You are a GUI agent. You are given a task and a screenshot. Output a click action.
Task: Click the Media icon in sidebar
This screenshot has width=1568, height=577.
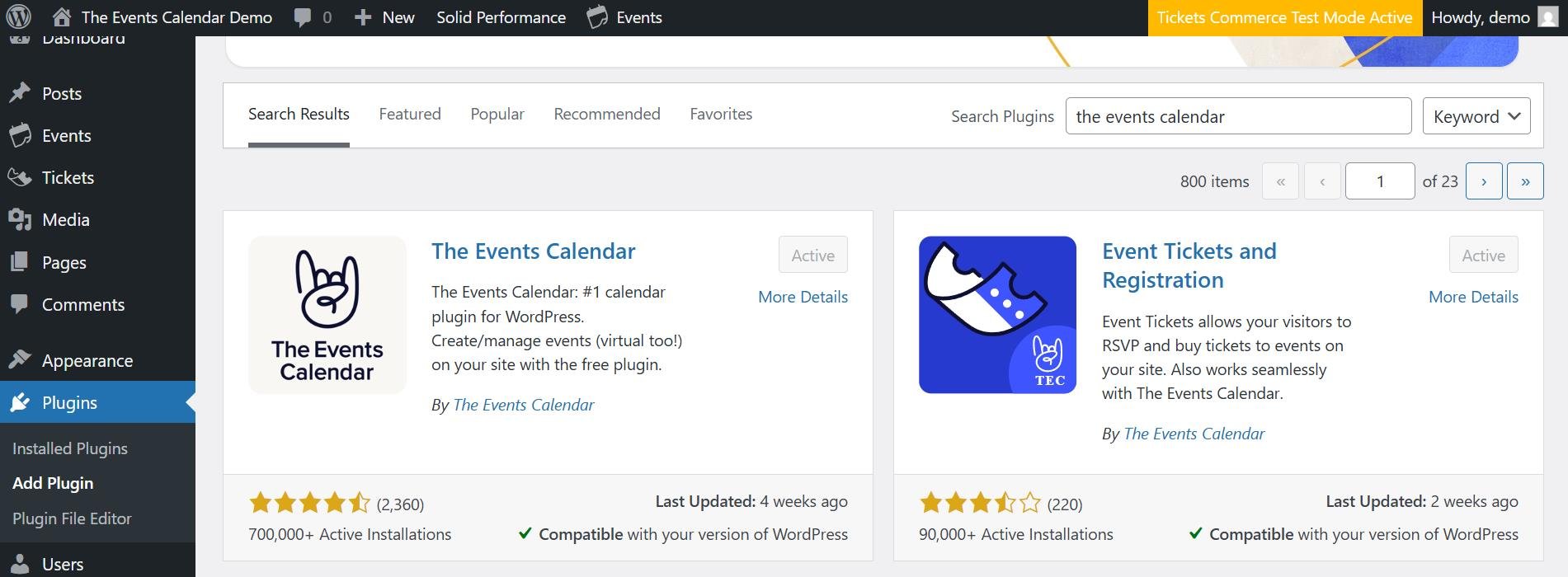pyautogui.click(x=20, y=219)
